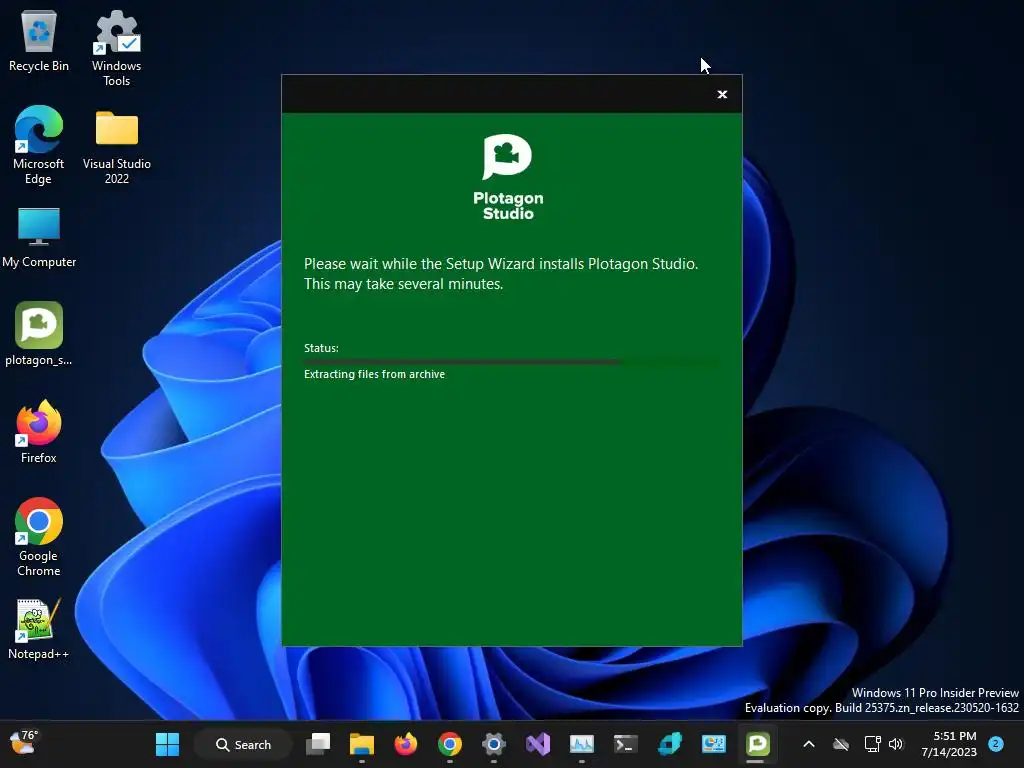Click the volume speaker tray icon

pyautogui.click(x=895, y=744)
